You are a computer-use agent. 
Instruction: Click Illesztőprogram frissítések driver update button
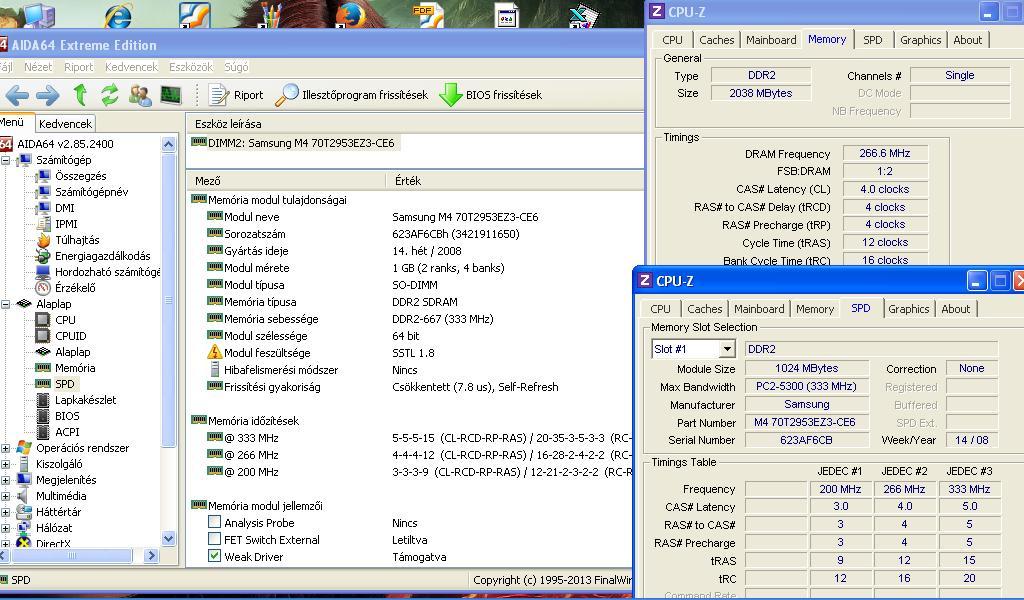(x=351, y=95)
